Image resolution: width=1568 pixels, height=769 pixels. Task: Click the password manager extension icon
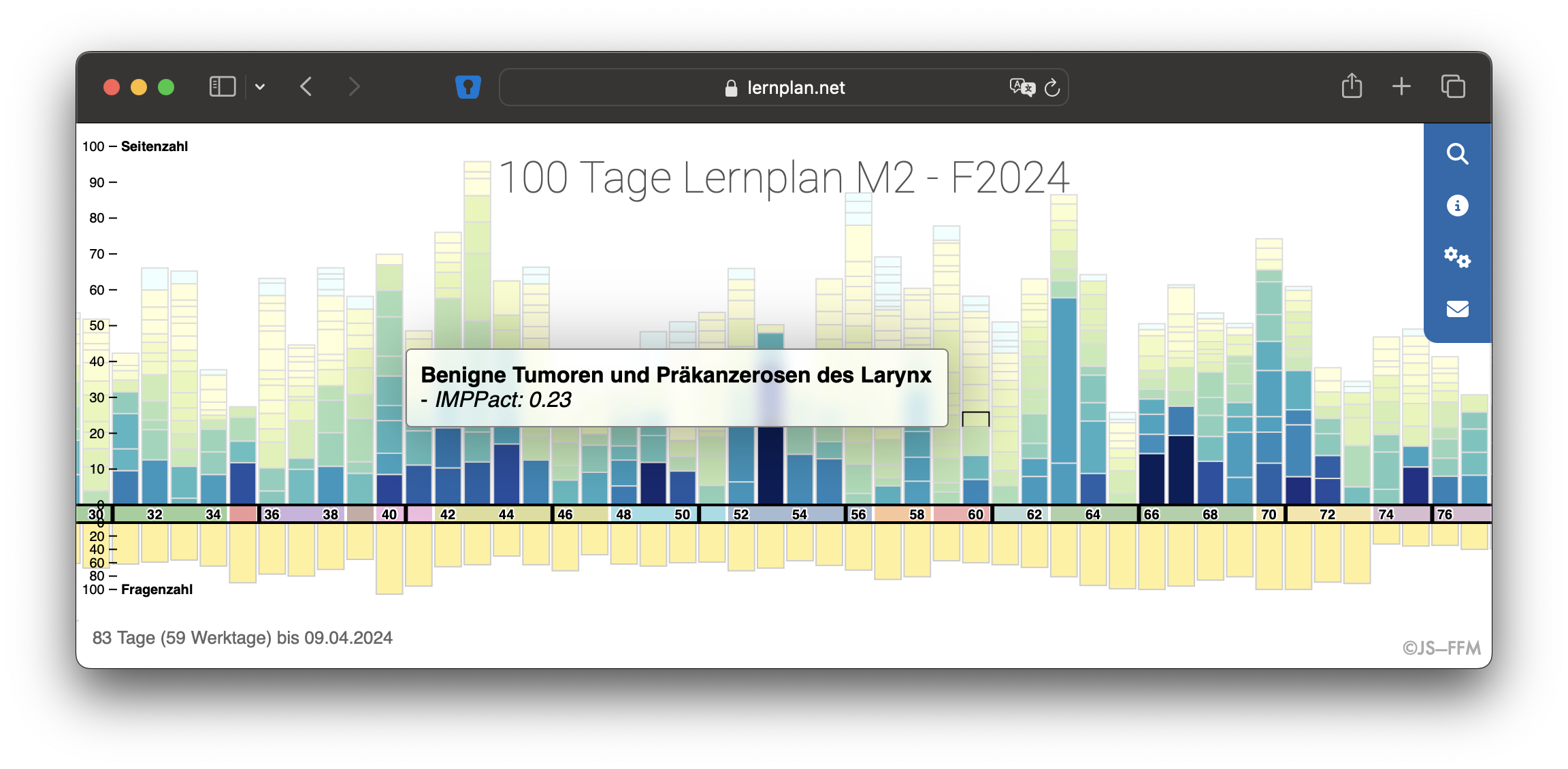(x=468, y=87)
